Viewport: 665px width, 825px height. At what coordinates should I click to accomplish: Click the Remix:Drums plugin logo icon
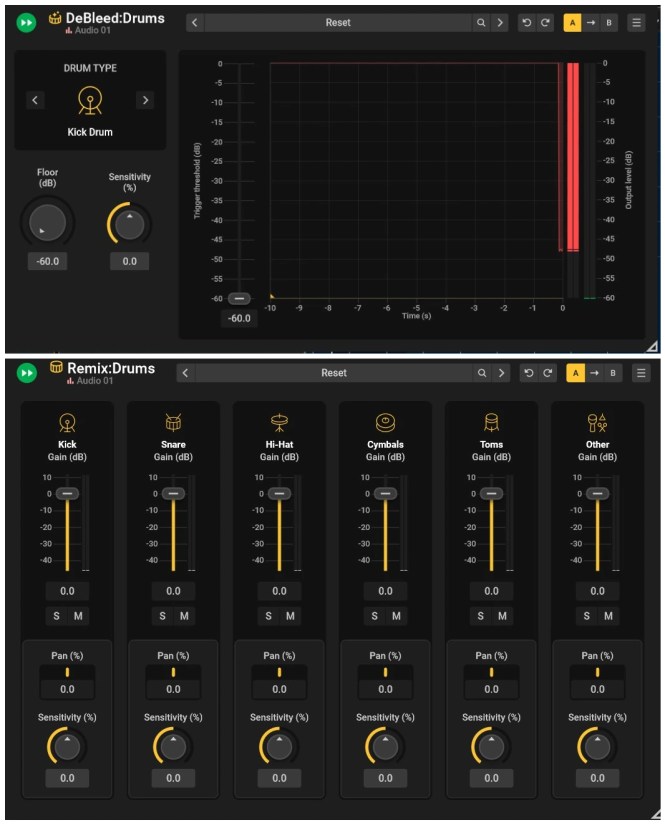pos(56,367)
